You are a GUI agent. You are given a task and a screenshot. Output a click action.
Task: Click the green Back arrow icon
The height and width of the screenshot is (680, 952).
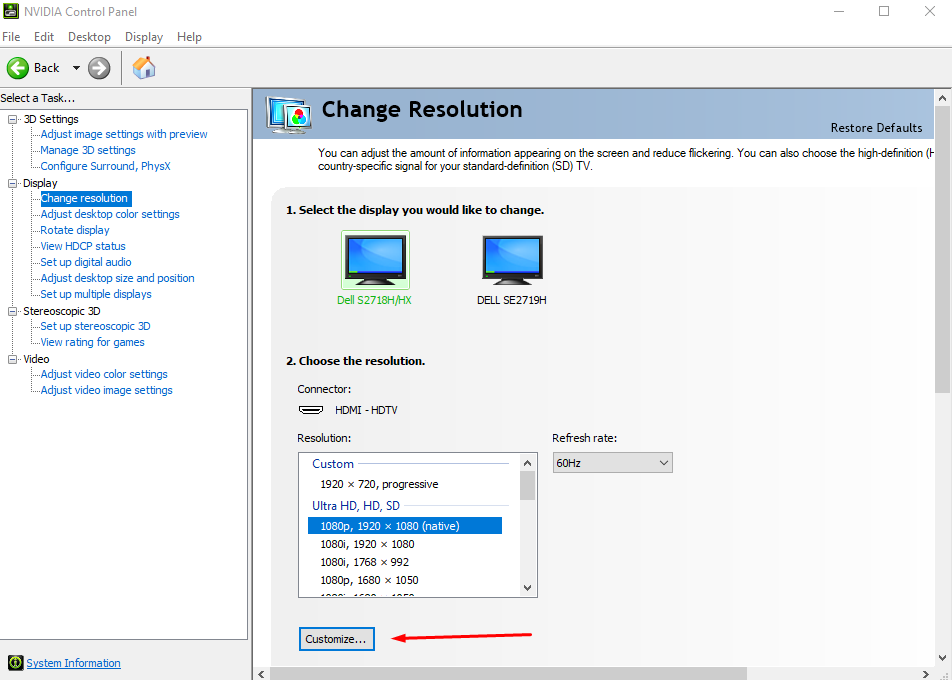click(18, 68)
